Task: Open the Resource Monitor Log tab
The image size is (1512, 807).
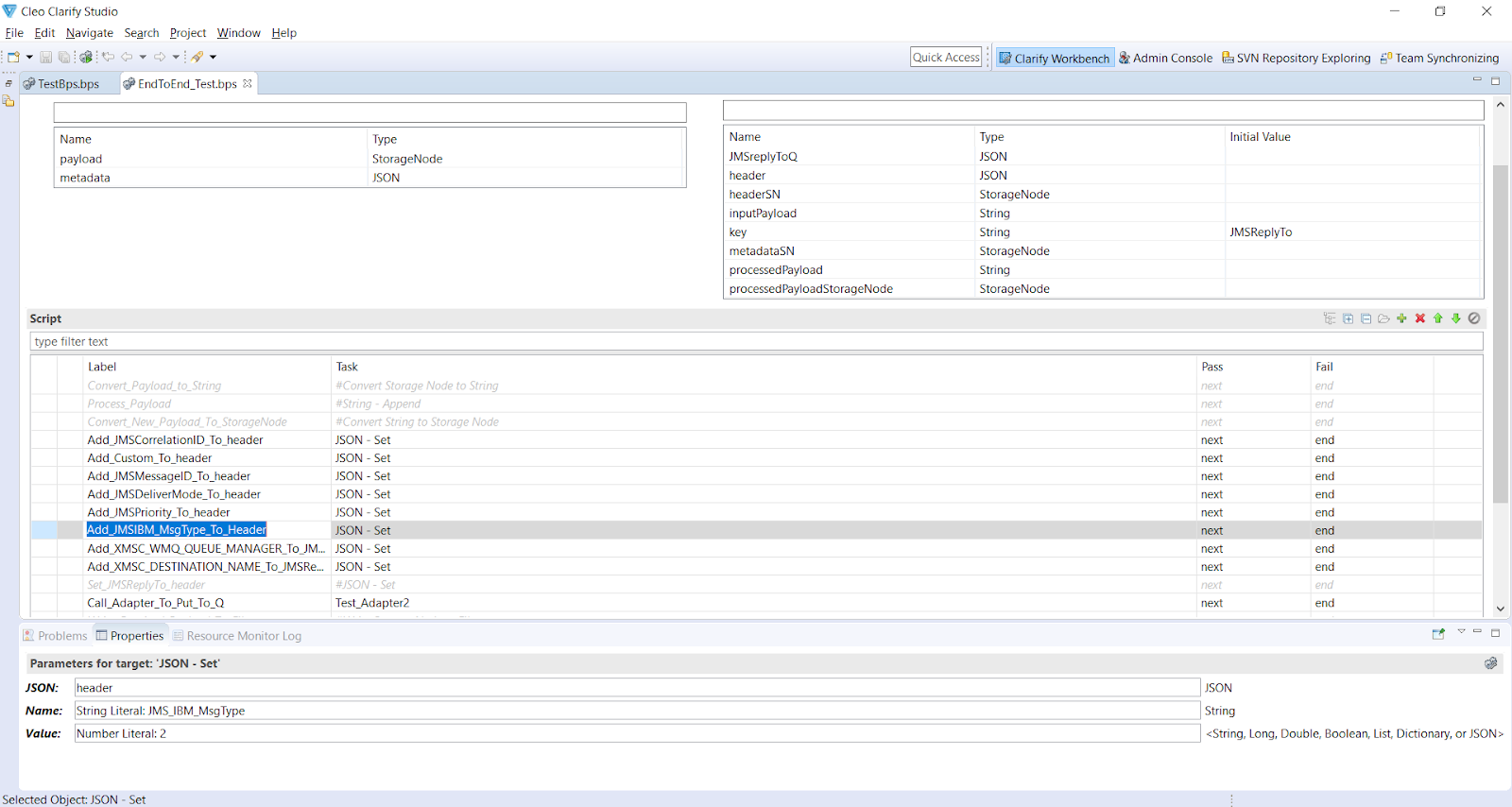Action: coord(237,636)
